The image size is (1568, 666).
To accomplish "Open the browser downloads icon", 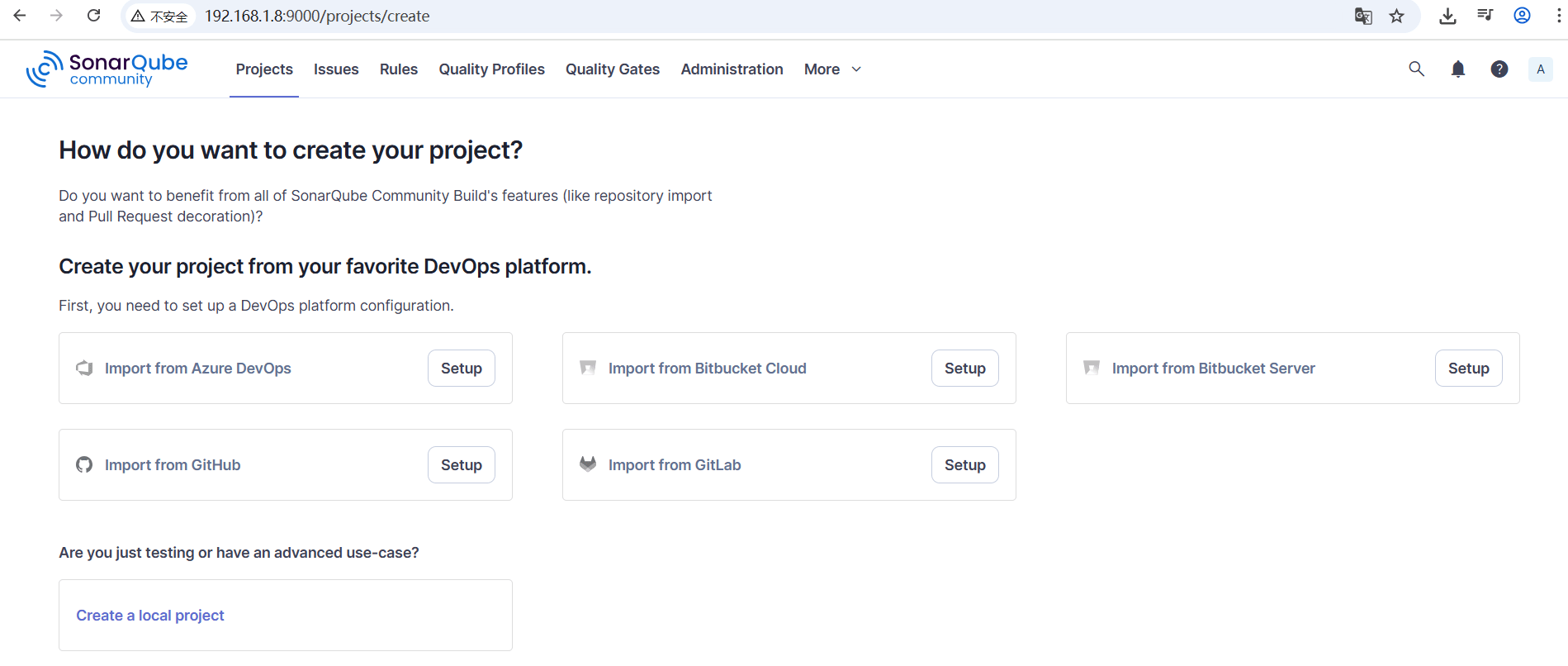I will [1447, 17].
